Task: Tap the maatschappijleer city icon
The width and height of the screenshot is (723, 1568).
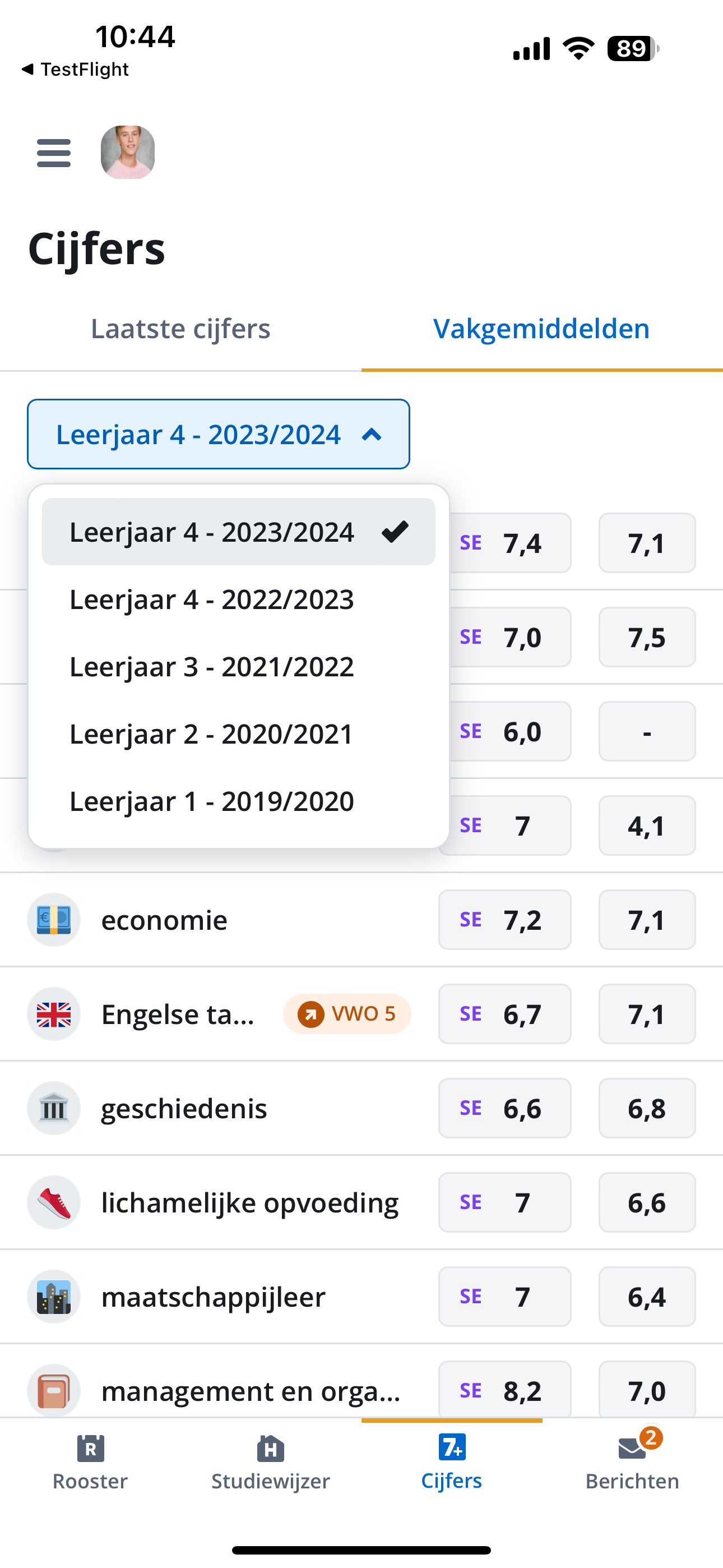Action: (x=54, y=1297)
